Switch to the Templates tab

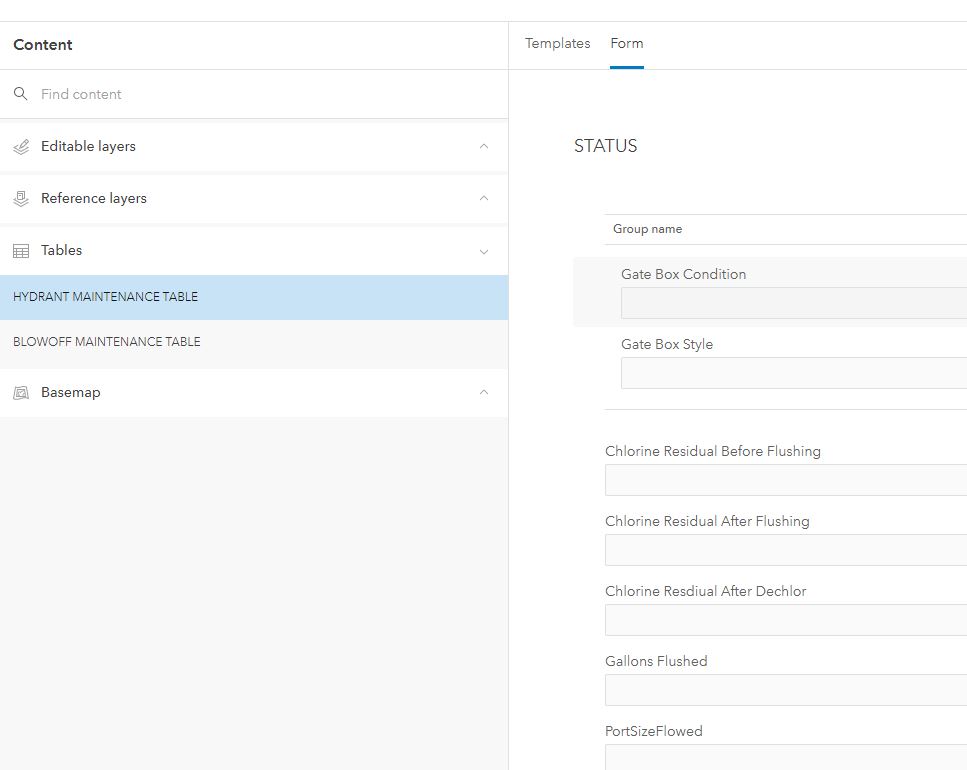[x=557, y=43]
